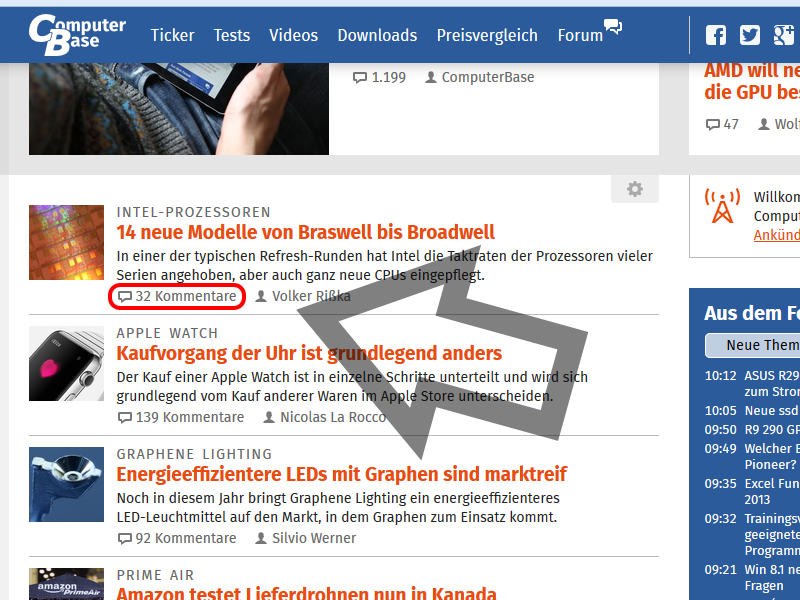The height and width of the screenshot is (600, 800).
Task: Click the Intel processor wafer thumbnail
Action: [66, 242]
